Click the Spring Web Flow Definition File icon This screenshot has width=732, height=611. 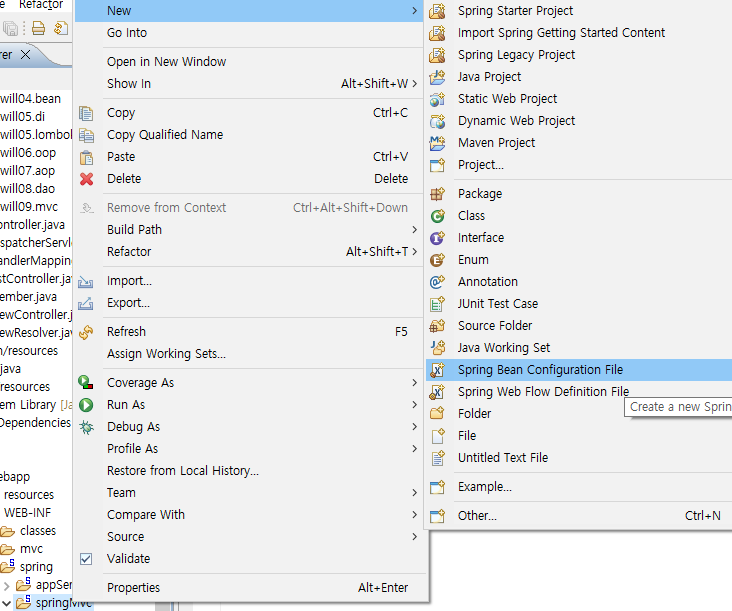pyautogui.click(x=437, y=392)
